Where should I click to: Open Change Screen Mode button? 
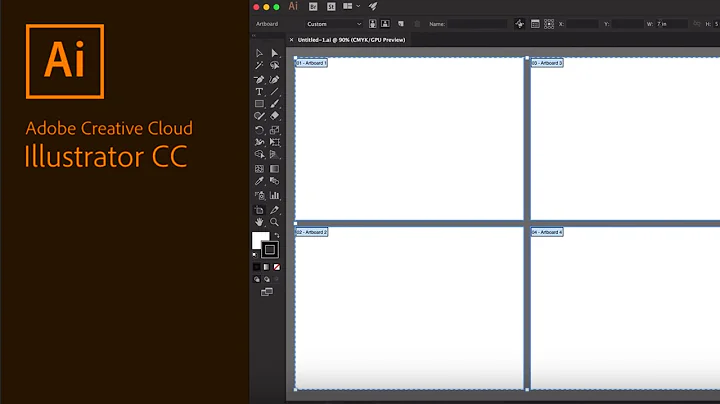pos(267,292)
